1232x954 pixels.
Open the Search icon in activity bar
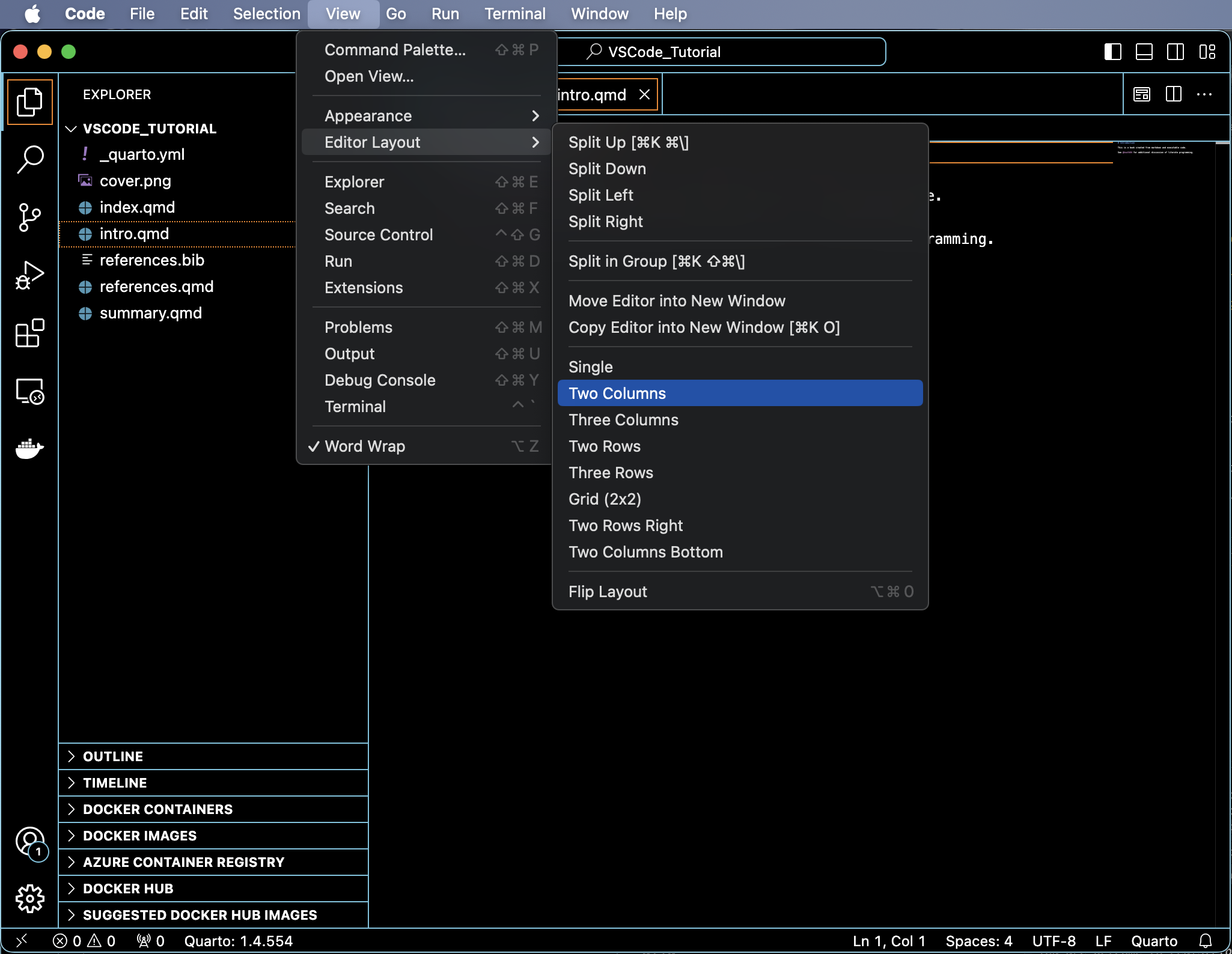point(29,159)
